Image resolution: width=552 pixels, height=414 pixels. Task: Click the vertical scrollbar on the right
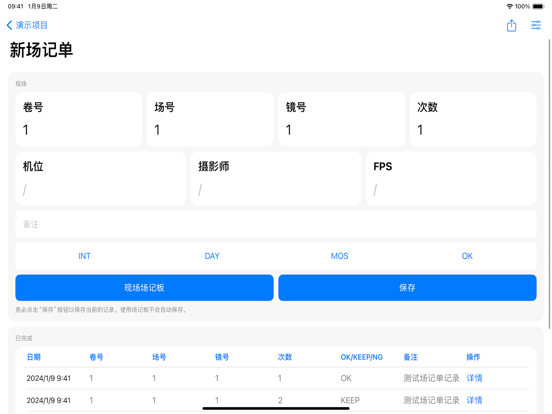549,183
